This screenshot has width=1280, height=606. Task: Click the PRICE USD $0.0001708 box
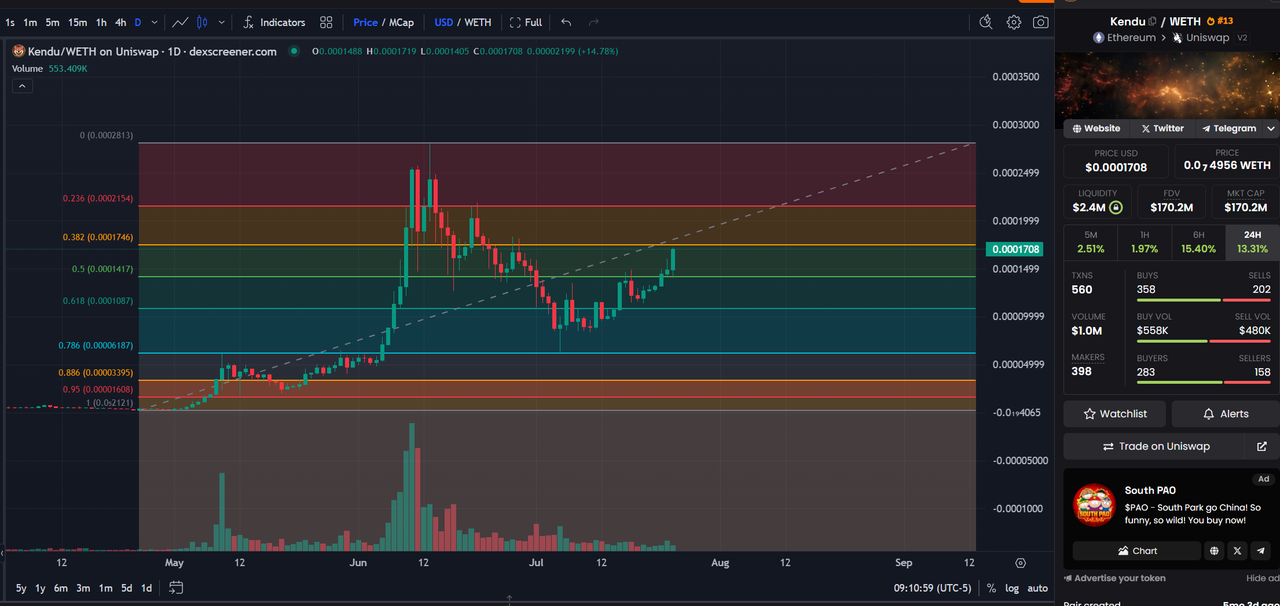(x=1116, y=161)
